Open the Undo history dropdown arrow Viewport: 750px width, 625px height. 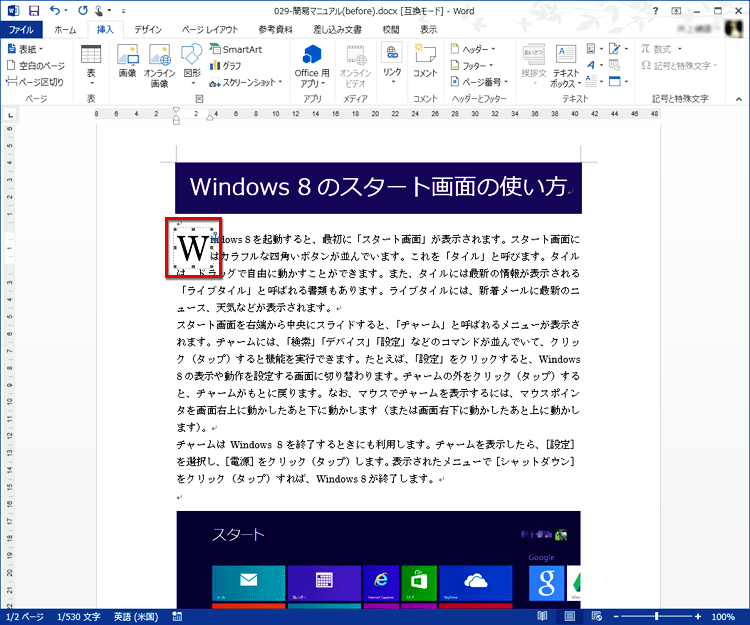click(66, 11)
